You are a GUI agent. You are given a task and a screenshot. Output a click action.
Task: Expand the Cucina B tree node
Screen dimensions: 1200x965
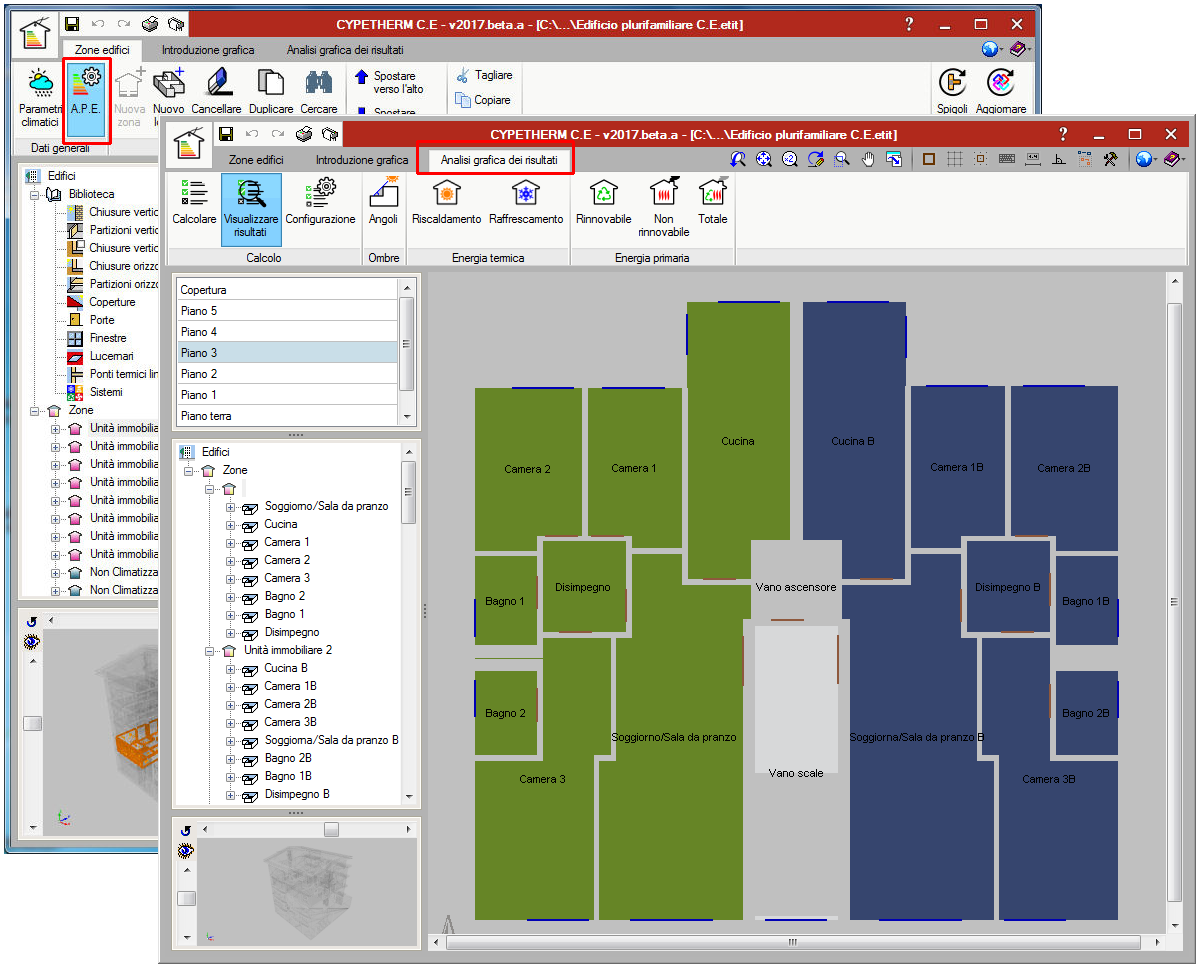pos(230,669)
